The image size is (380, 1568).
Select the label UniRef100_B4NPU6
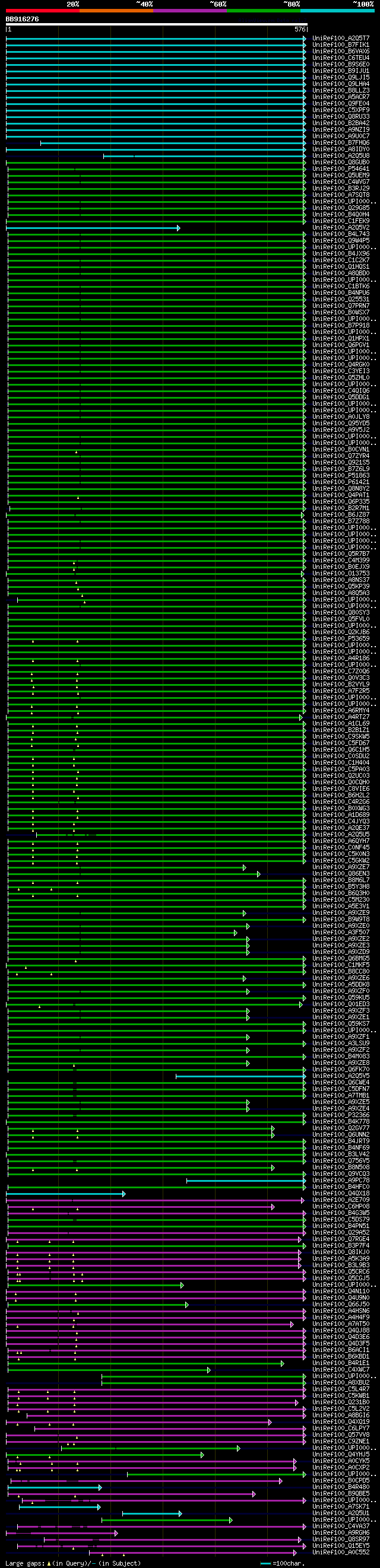click(341, 293)
